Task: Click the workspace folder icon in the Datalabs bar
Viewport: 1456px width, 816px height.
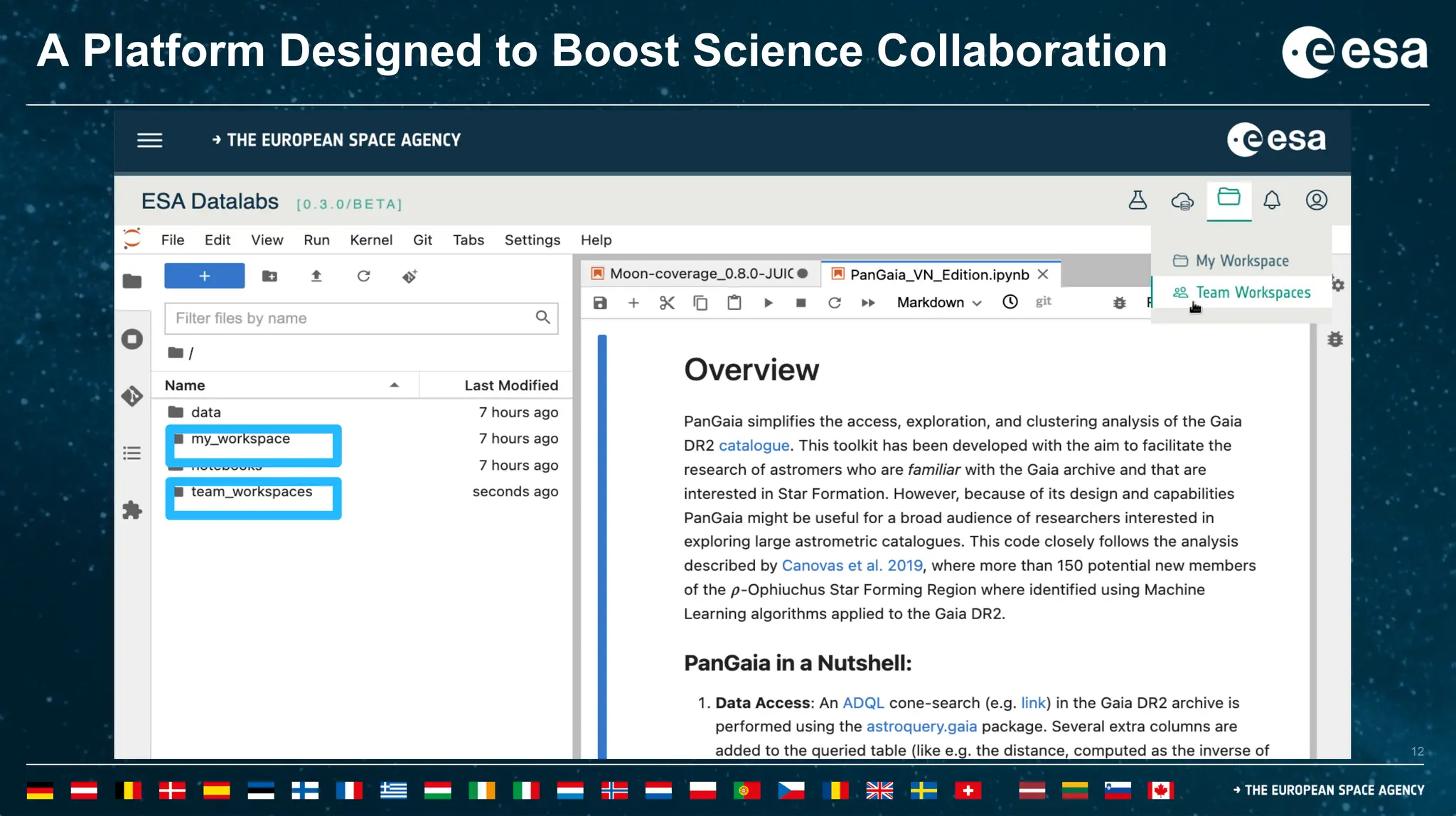Action: point(1228,198)
